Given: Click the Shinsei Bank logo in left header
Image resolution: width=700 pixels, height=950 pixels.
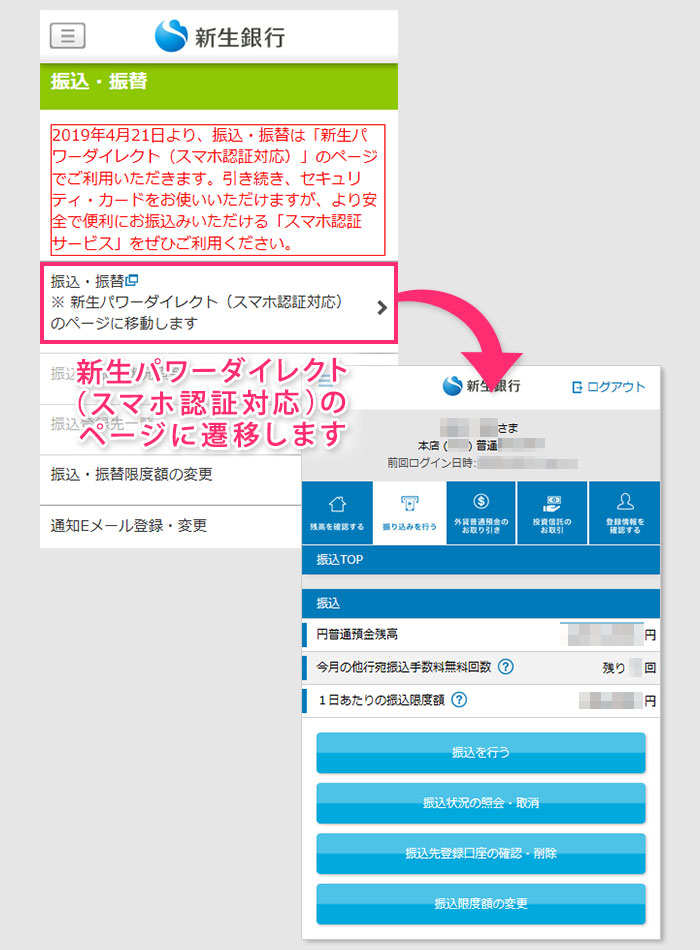Looking at the screenshot, I should pos(220,36).
